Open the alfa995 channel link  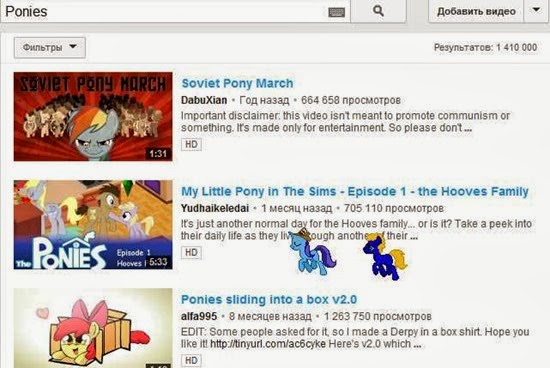pyautogui.click(x=199, y=316)
